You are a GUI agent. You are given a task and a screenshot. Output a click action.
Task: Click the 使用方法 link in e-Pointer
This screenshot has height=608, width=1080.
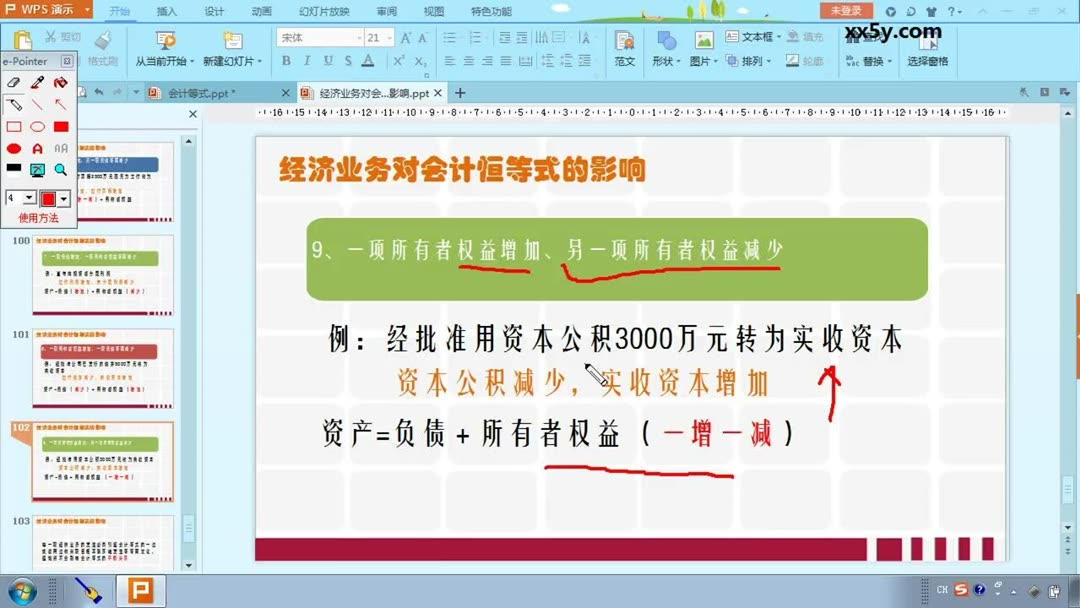(x=39, y=216)
